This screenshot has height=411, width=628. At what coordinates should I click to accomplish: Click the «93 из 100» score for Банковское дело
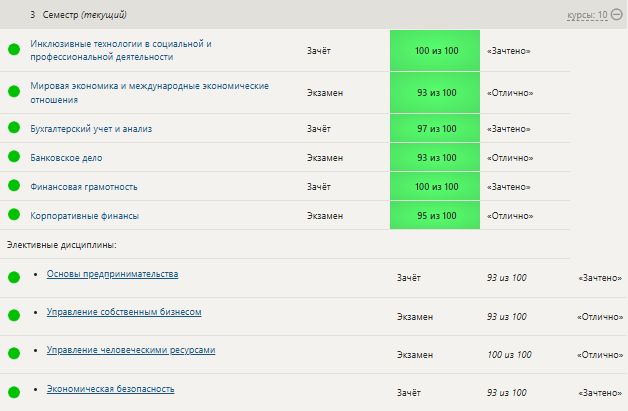point(435,158)
